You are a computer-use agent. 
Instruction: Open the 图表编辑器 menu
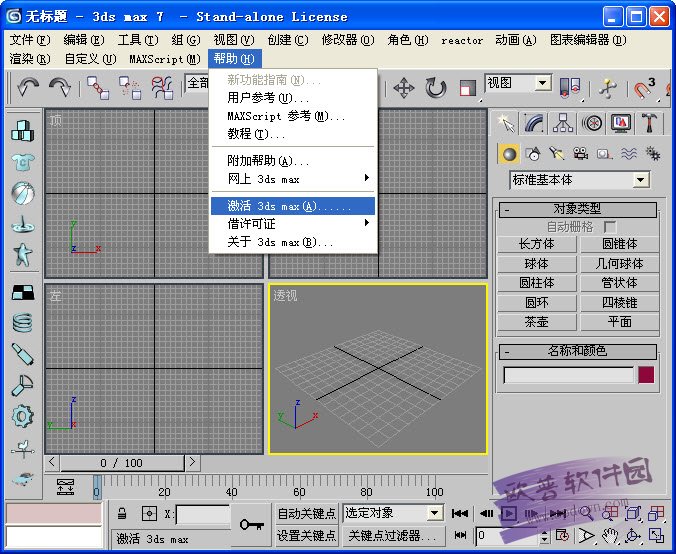pyautogui.click(x=588, y=40)
